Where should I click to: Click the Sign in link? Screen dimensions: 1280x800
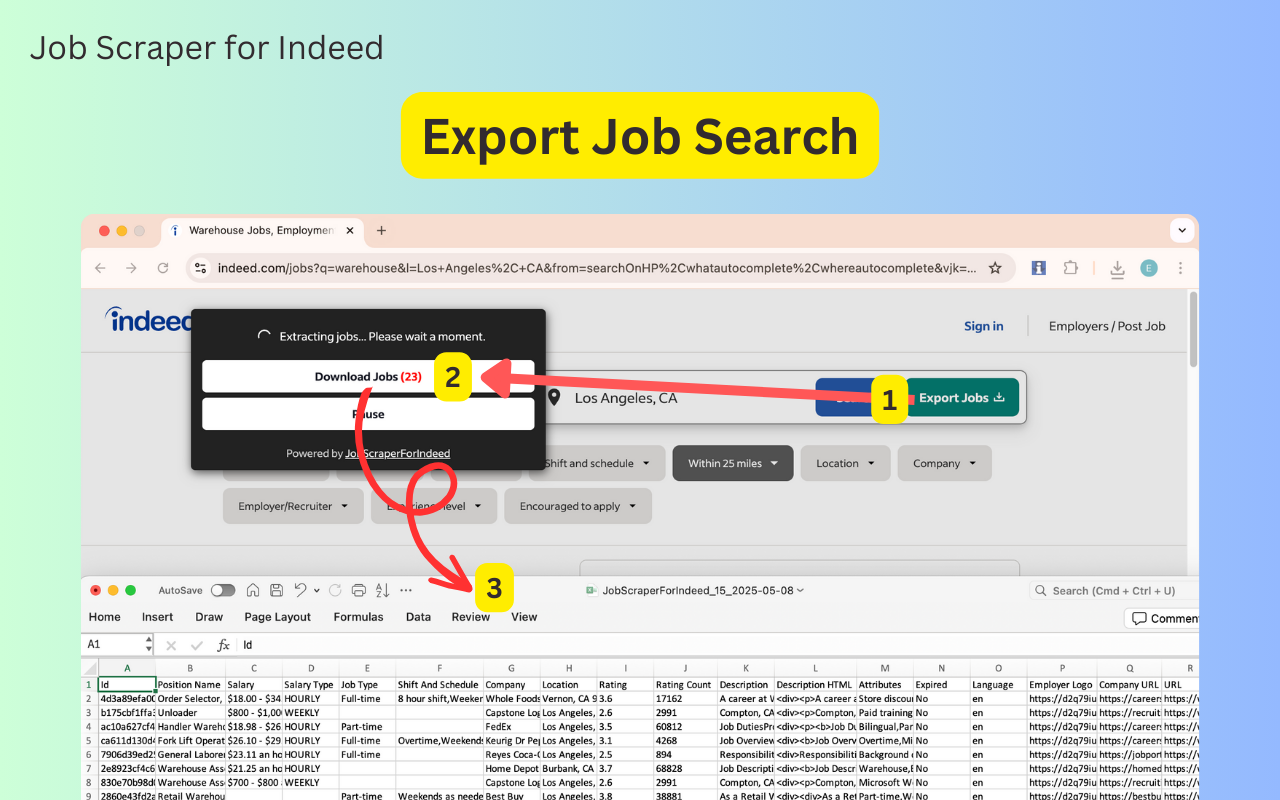click(x=984, y=326)
